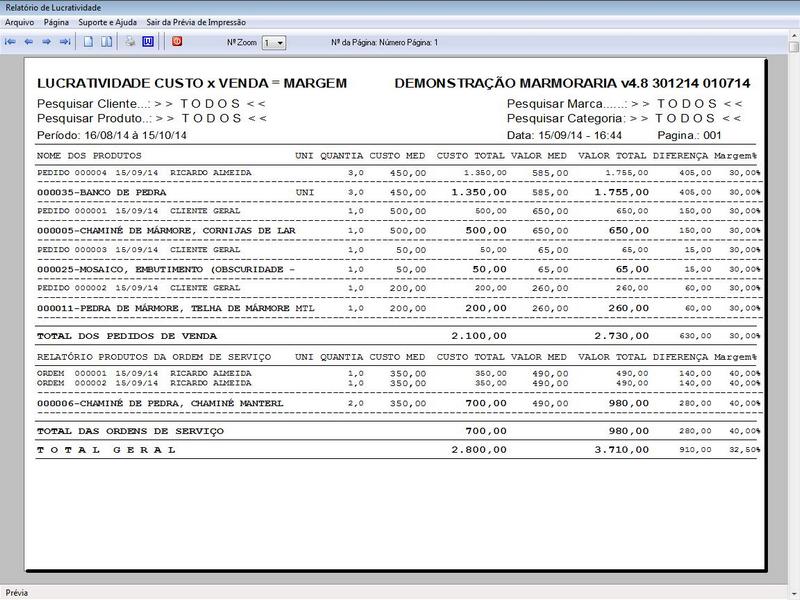Open the Arquivo menu
Screen dimensions: 800x600
19,21
